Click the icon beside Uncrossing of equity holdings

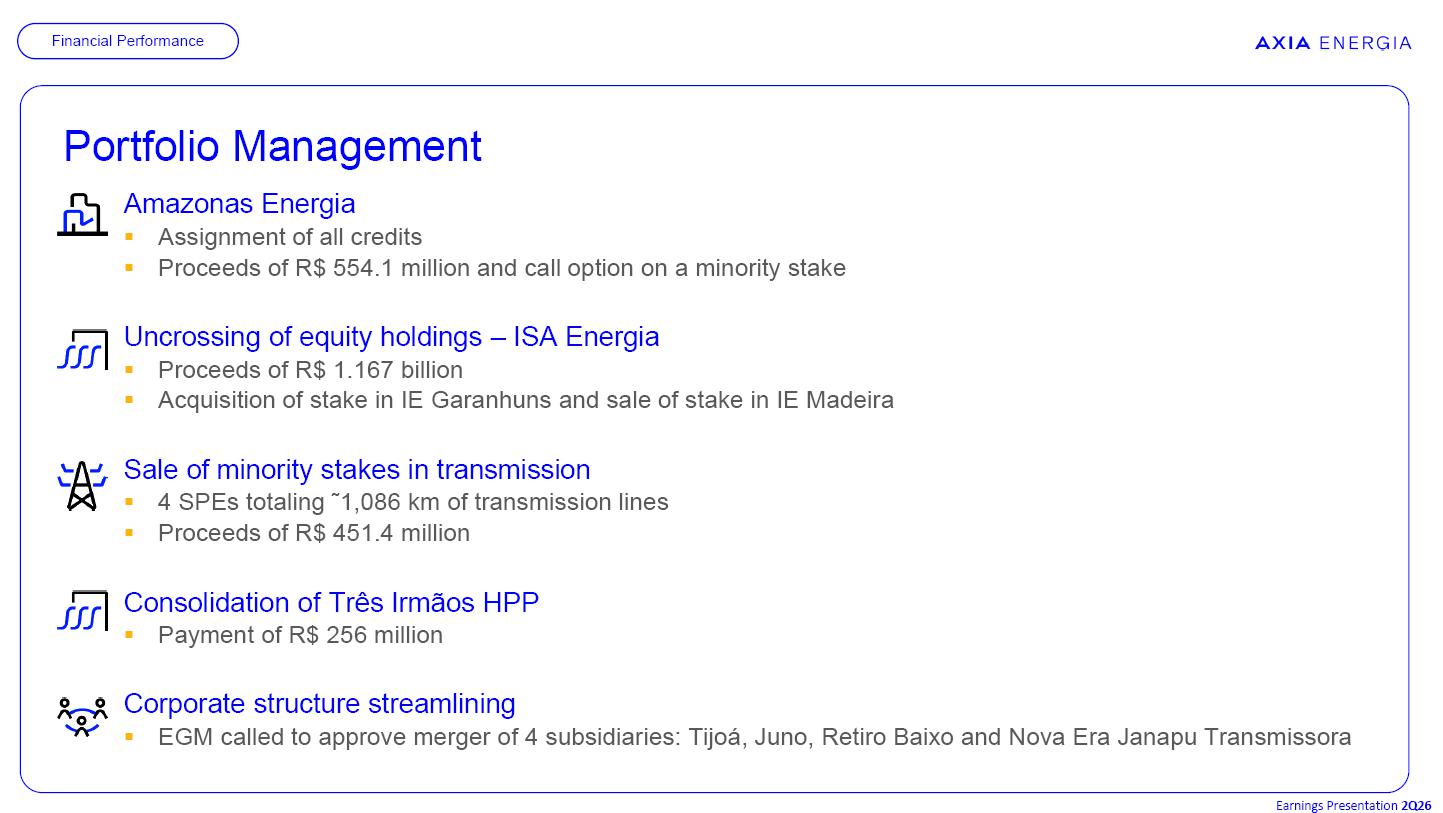pyautogui.click(x=82, y=349)
